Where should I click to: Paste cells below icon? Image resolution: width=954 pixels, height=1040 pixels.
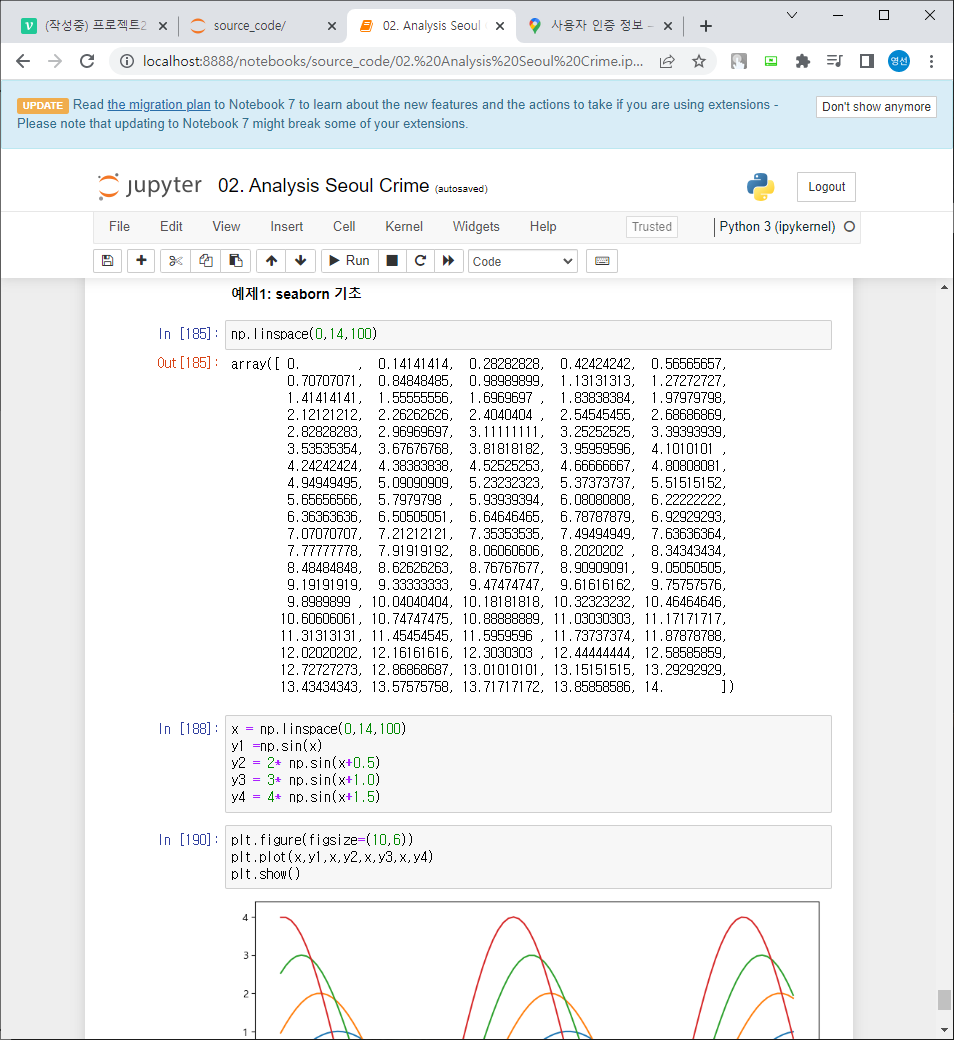click(x=236, y=261)
